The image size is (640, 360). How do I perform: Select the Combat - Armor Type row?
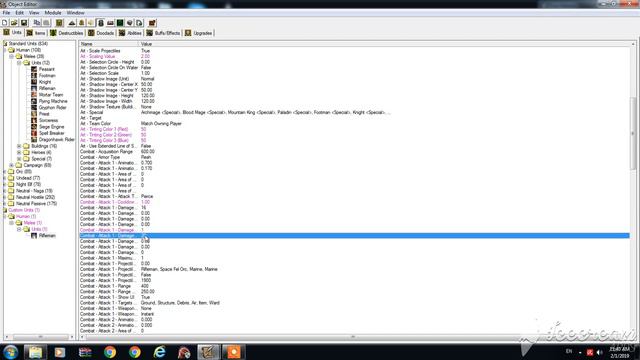tap(355, 157)
